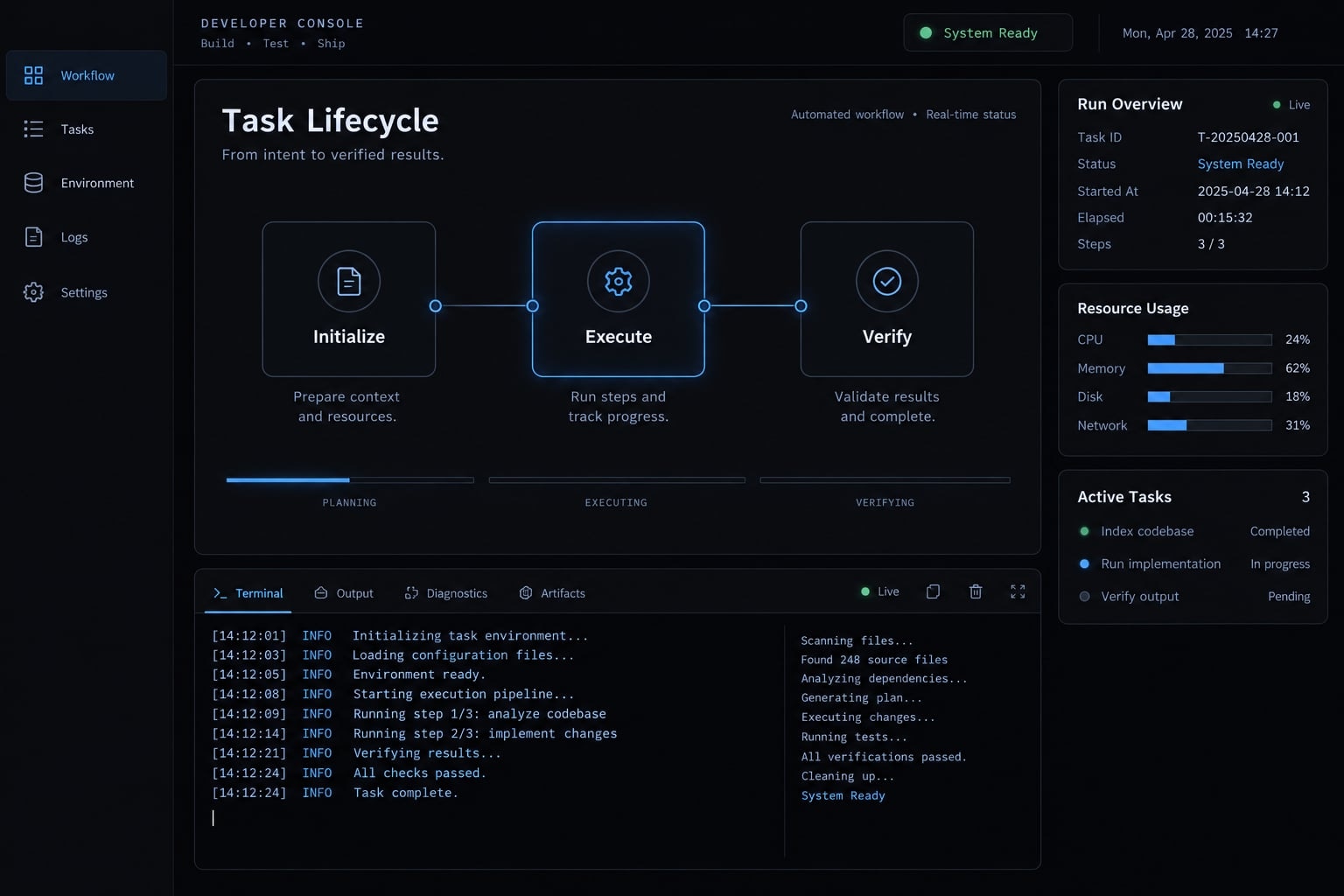1344x896 pixels.
Task: Click the Tasks list icon in sidebar
Action: [x=33, y=129]
